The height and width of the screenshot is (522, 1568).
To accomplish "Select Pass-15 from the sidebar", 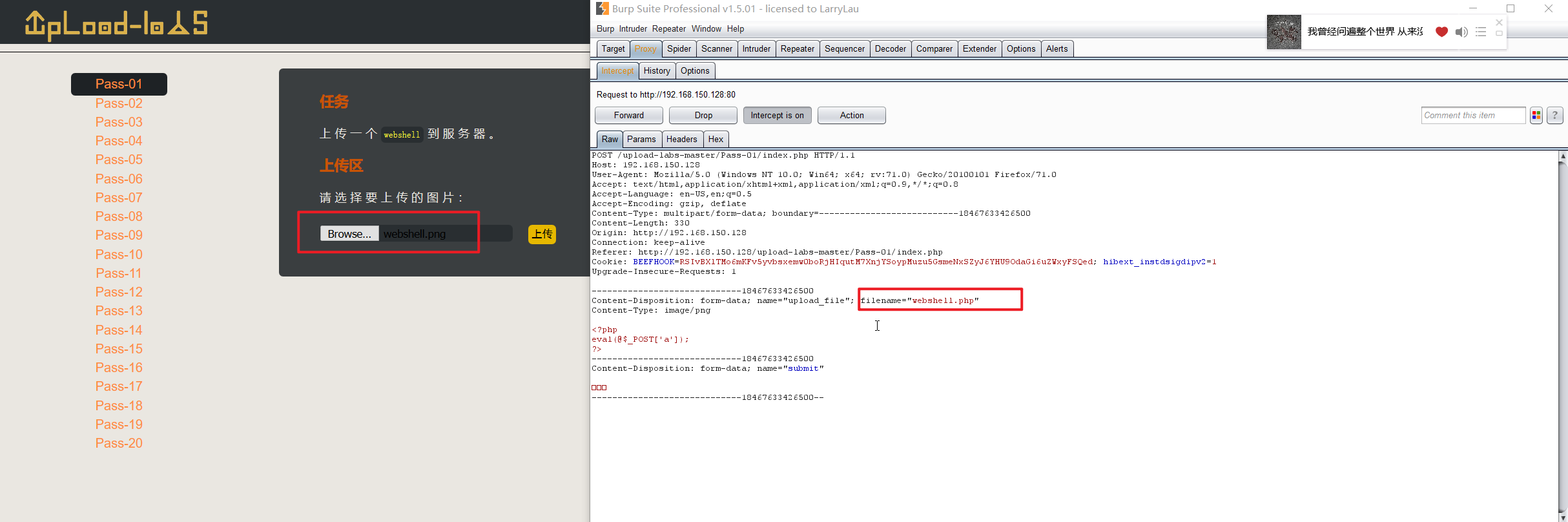I will tap(119, 349).
